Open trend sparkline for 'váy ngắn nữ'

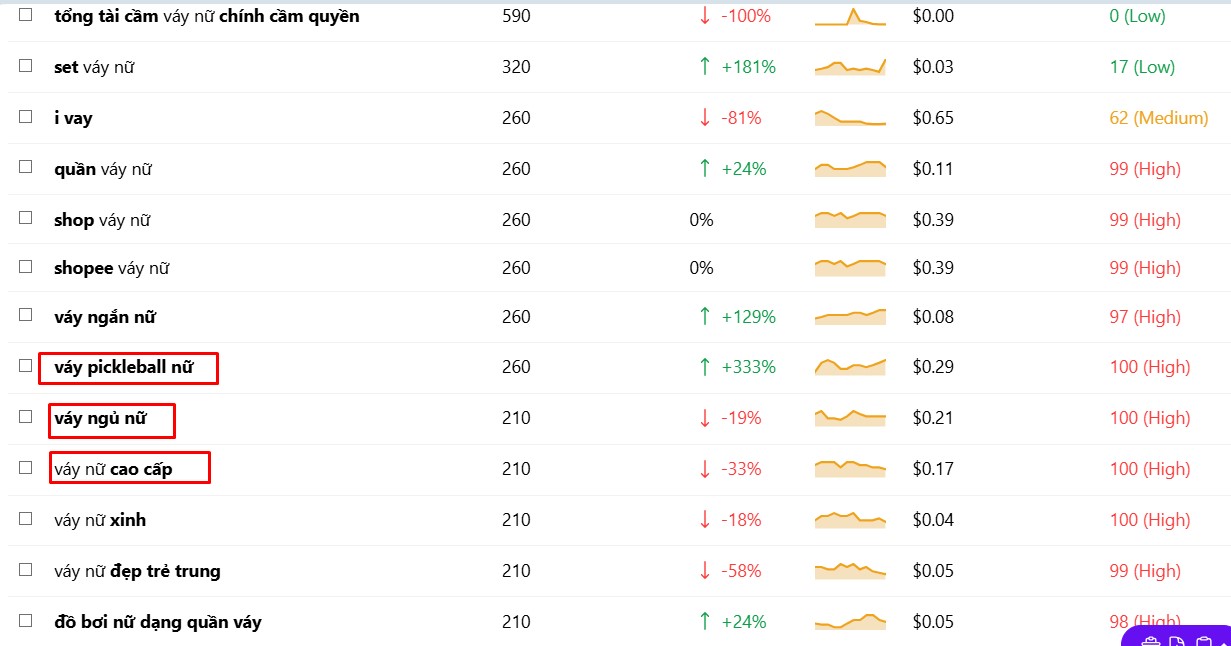pyautogui.click(x=850, y=316)
